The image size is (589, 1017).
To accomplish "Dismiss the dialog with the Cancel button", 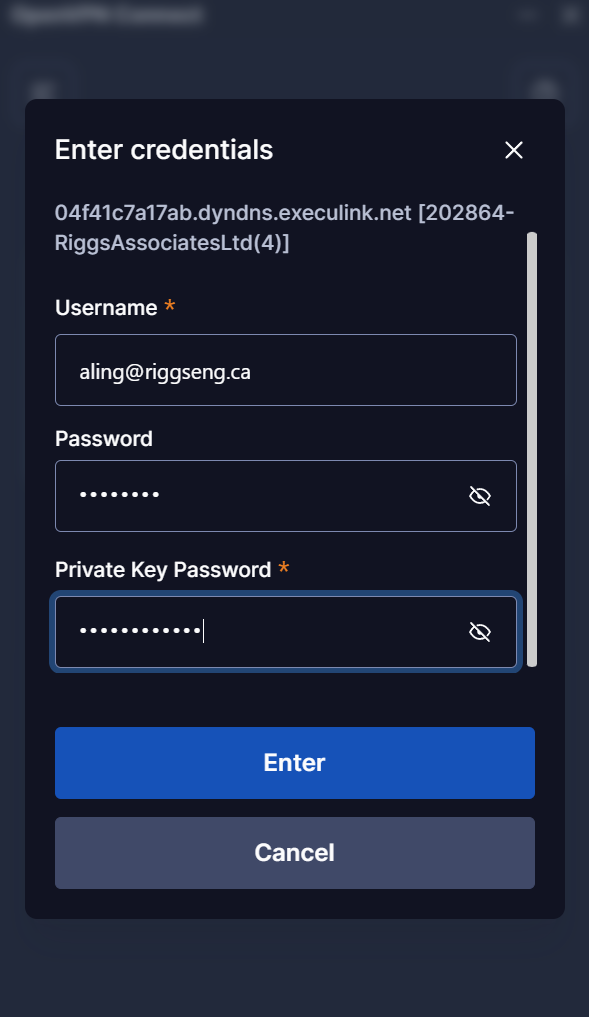I will point(294,853).
